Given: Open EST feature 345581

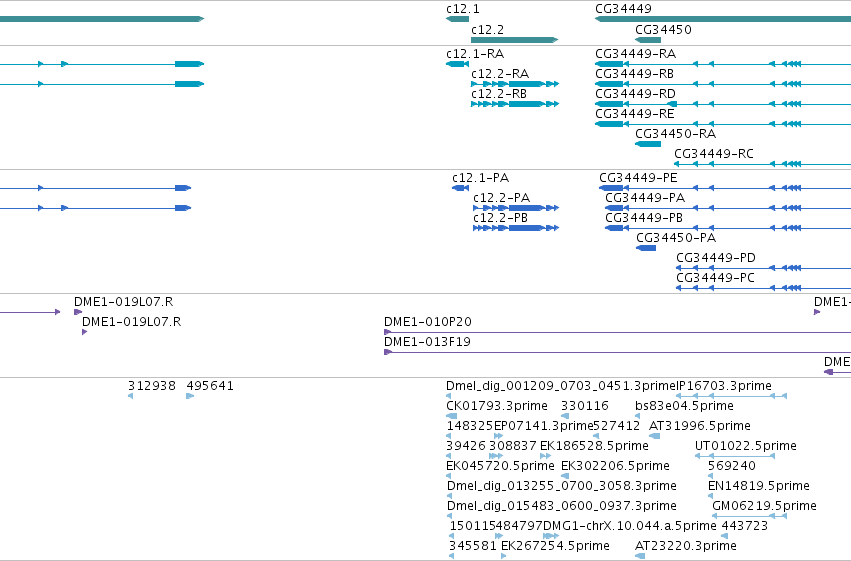Looking at the screenshot, I should [473, 547].
